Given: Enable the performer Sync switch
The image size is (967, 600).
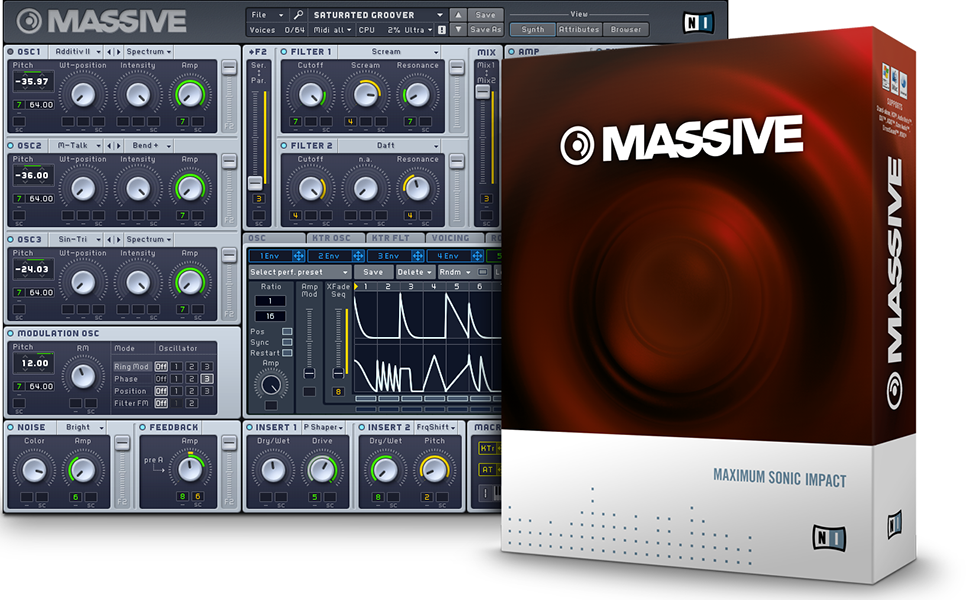Looking at the screenshot, I should coord(287,342).
